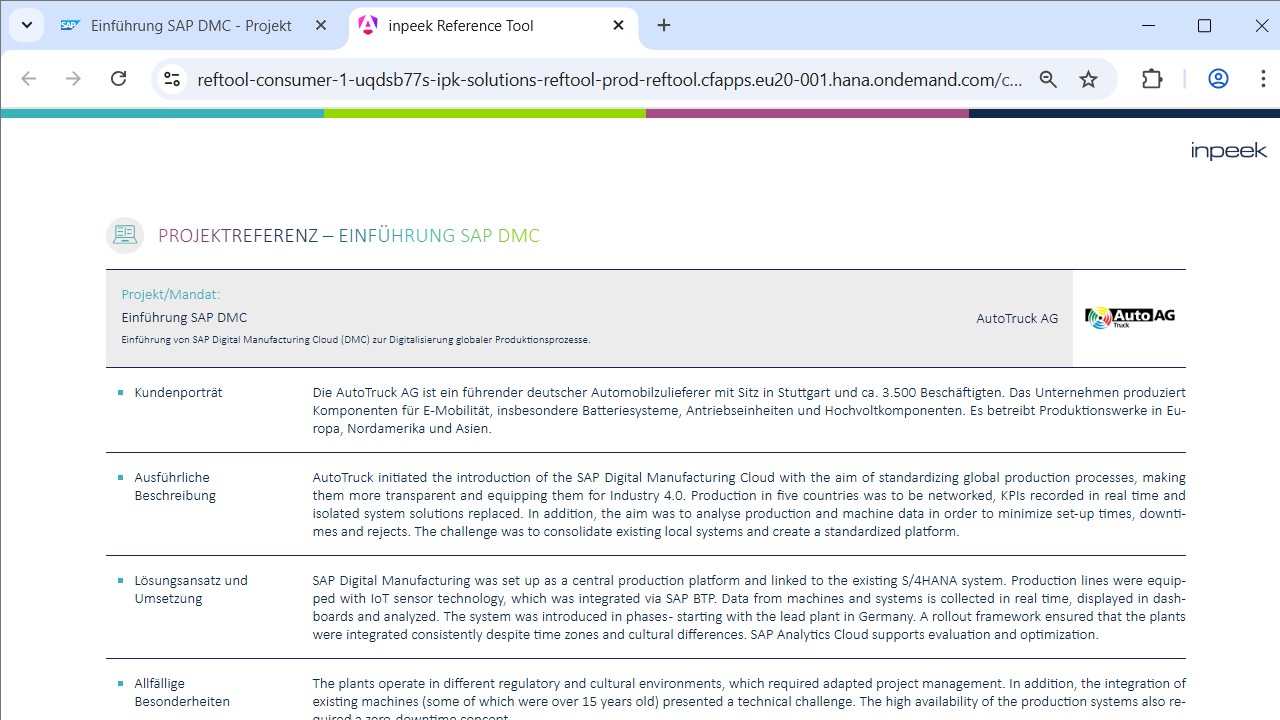Image resolution: width=1280 pixels, height=720 pixels.
Task: Click the zoom magnifier icon in address bar
Action: click(x=1048, y=79)
